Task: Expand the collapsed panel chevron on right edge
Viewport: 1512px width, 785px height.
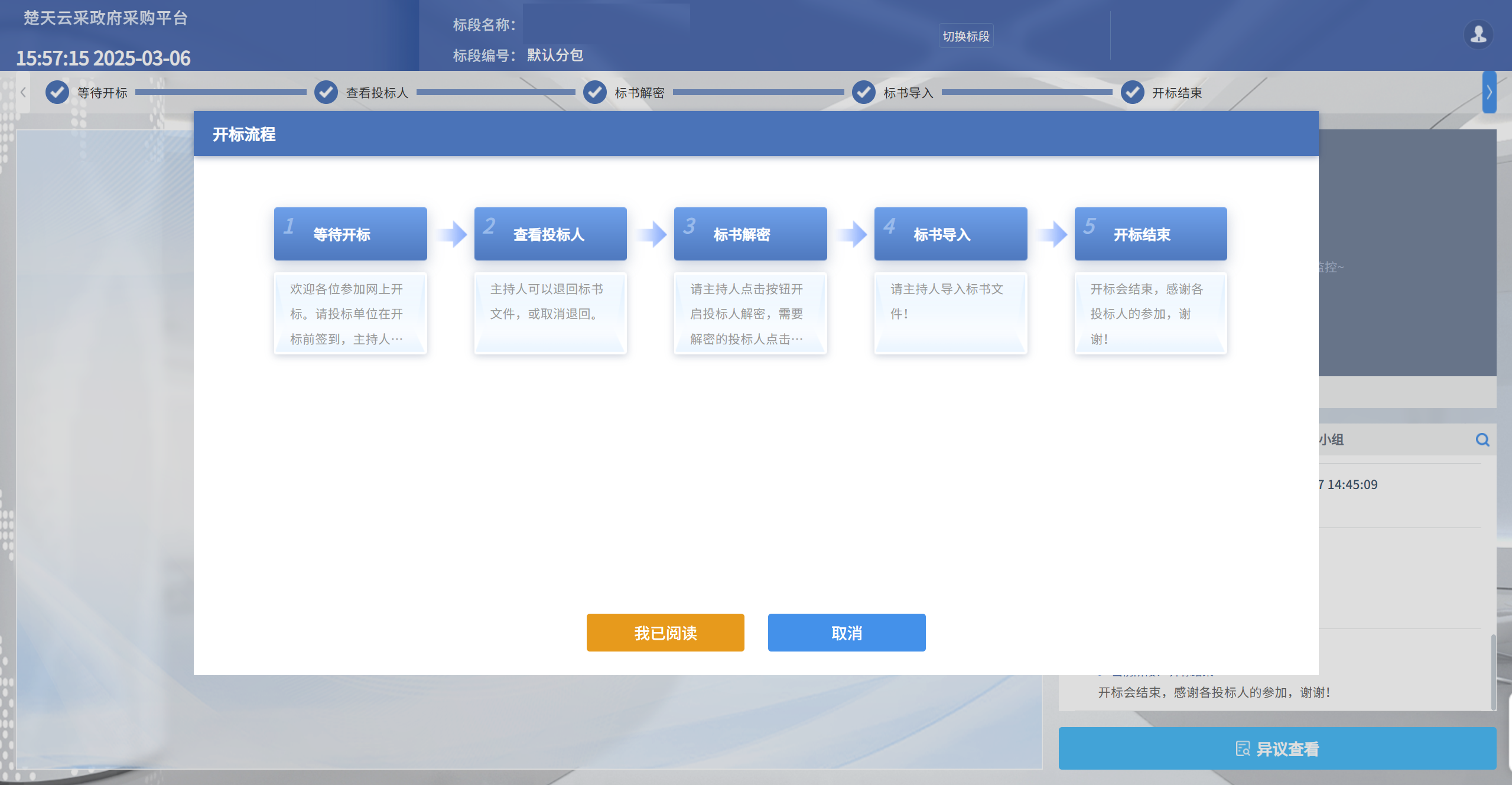Action: tap(1490, 92)
